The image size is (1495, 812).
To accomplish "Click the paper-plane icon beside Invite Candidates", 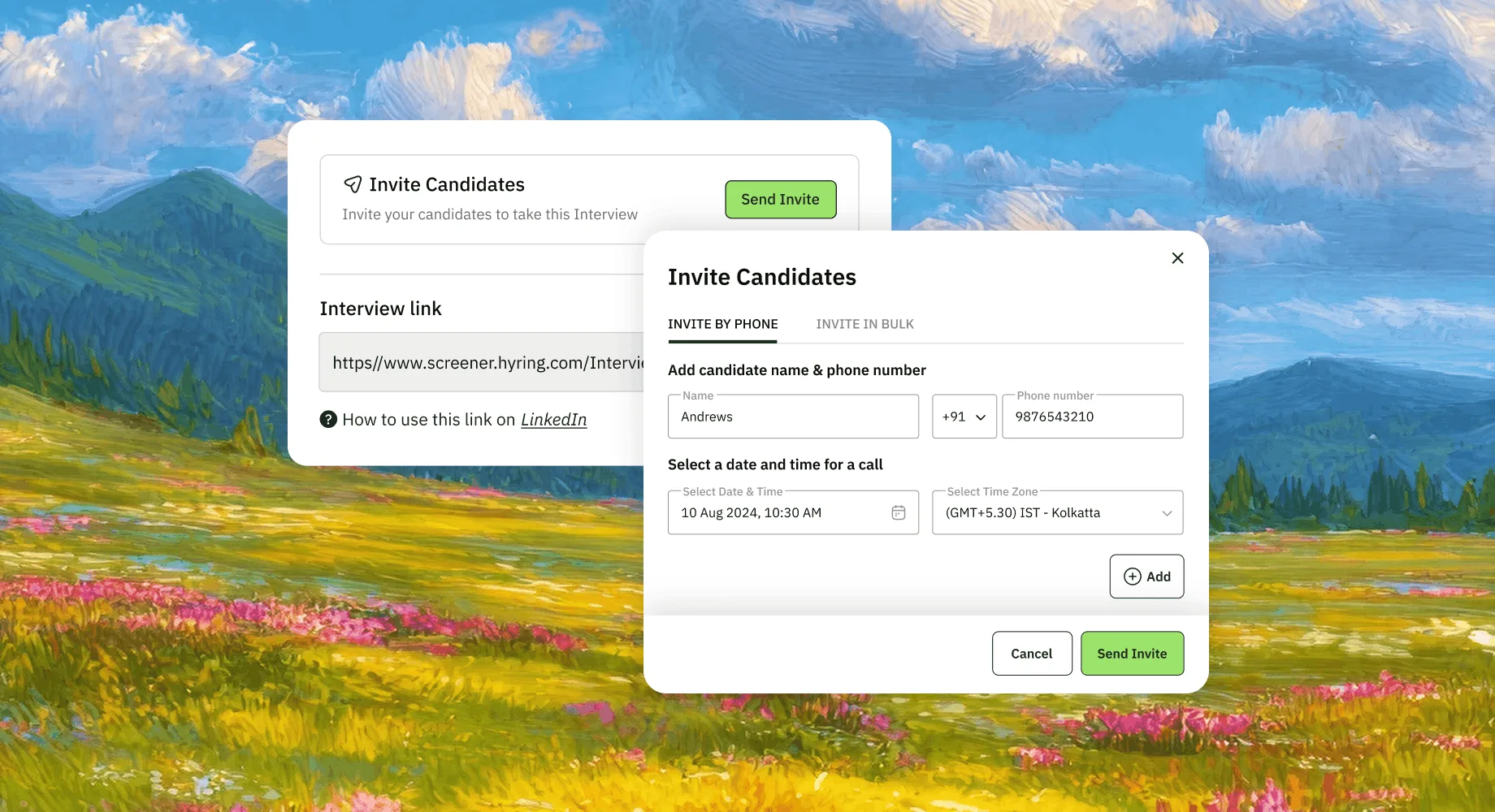I will pos(353,184).
